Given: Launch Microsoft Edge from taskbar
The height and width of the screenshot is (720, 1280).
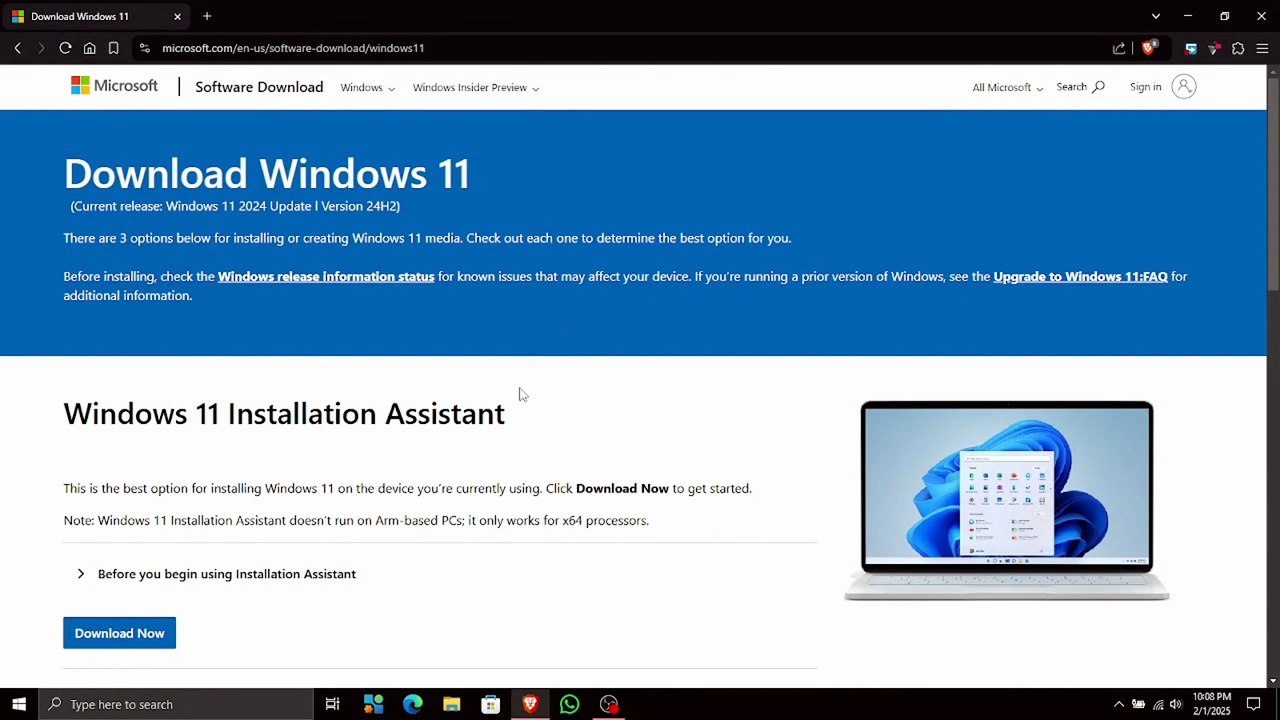Looking at the screenshot, I should click(412, 704).
